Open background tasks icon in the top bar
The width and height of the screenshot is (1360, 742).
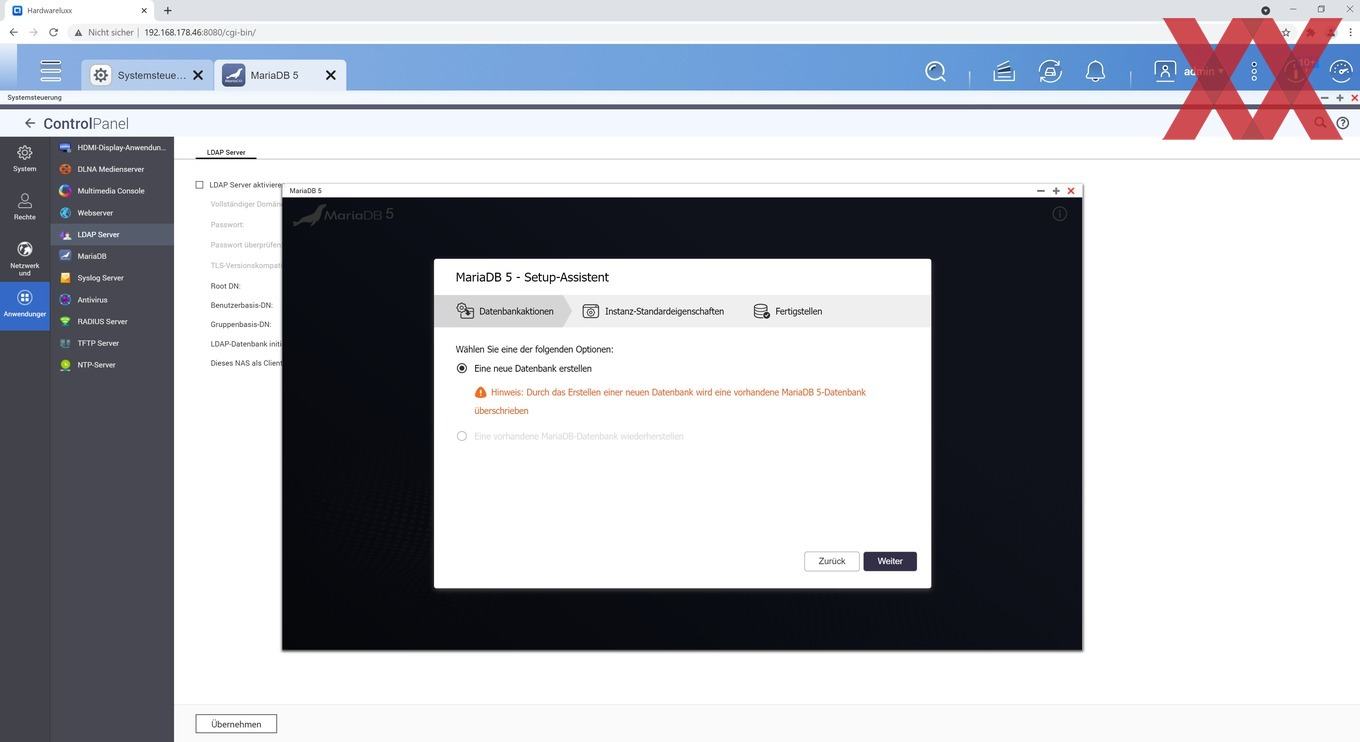tap(1004, 72)
